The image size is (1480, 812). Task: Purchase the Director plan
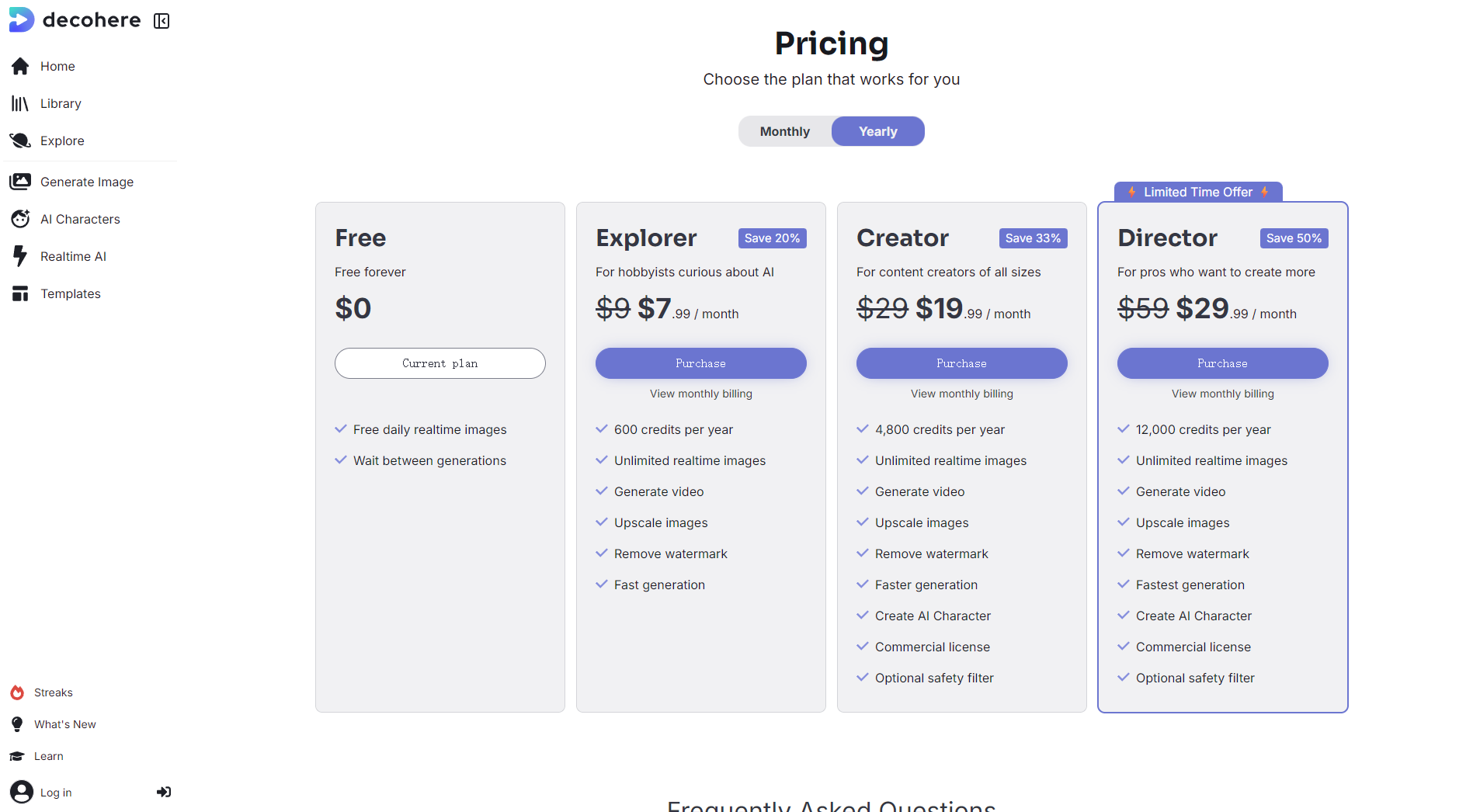(x=1222, y=363)
